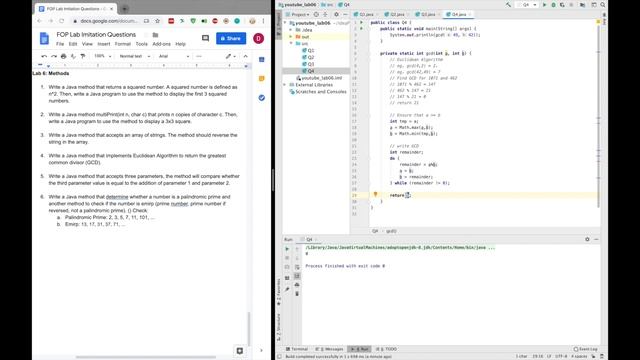The image size is (640, 360).
Task: Run with coverage icon in IntelliJ toolbar
Action: [562, 5]
